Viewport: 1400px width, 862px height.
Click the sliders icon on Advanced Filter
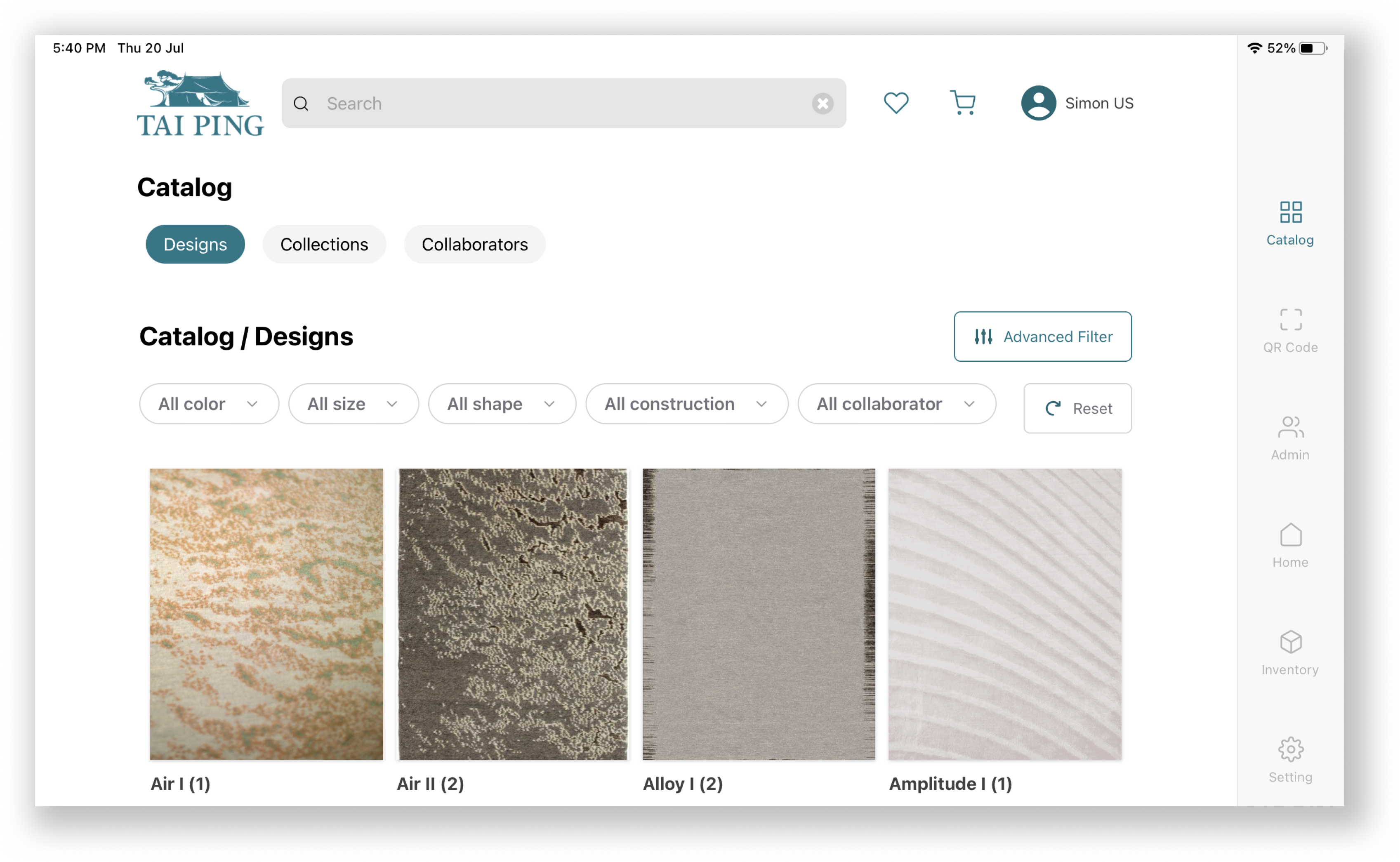[x=983, y=337]
